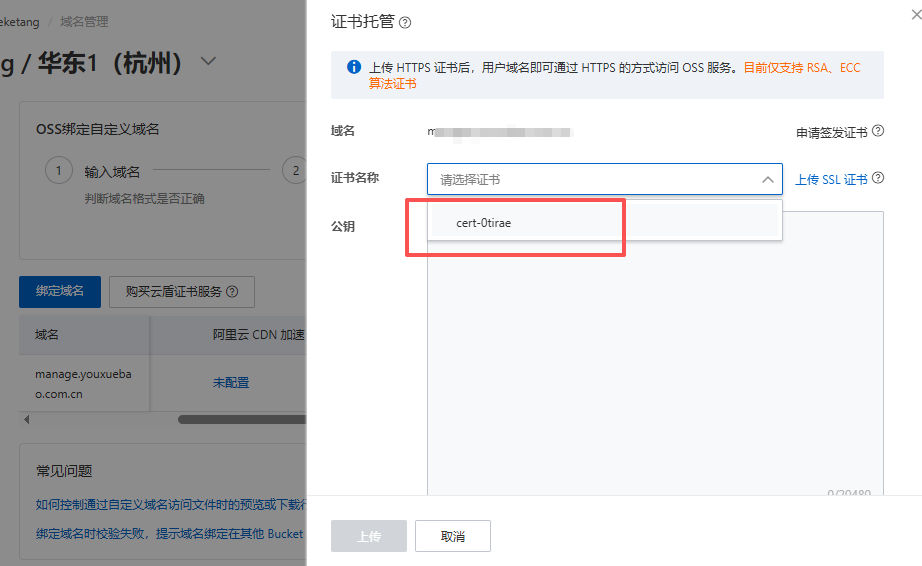This screenshot has height=566, width=922.
Task: Click the 申请签发证书 link
Action: (831, 132)
